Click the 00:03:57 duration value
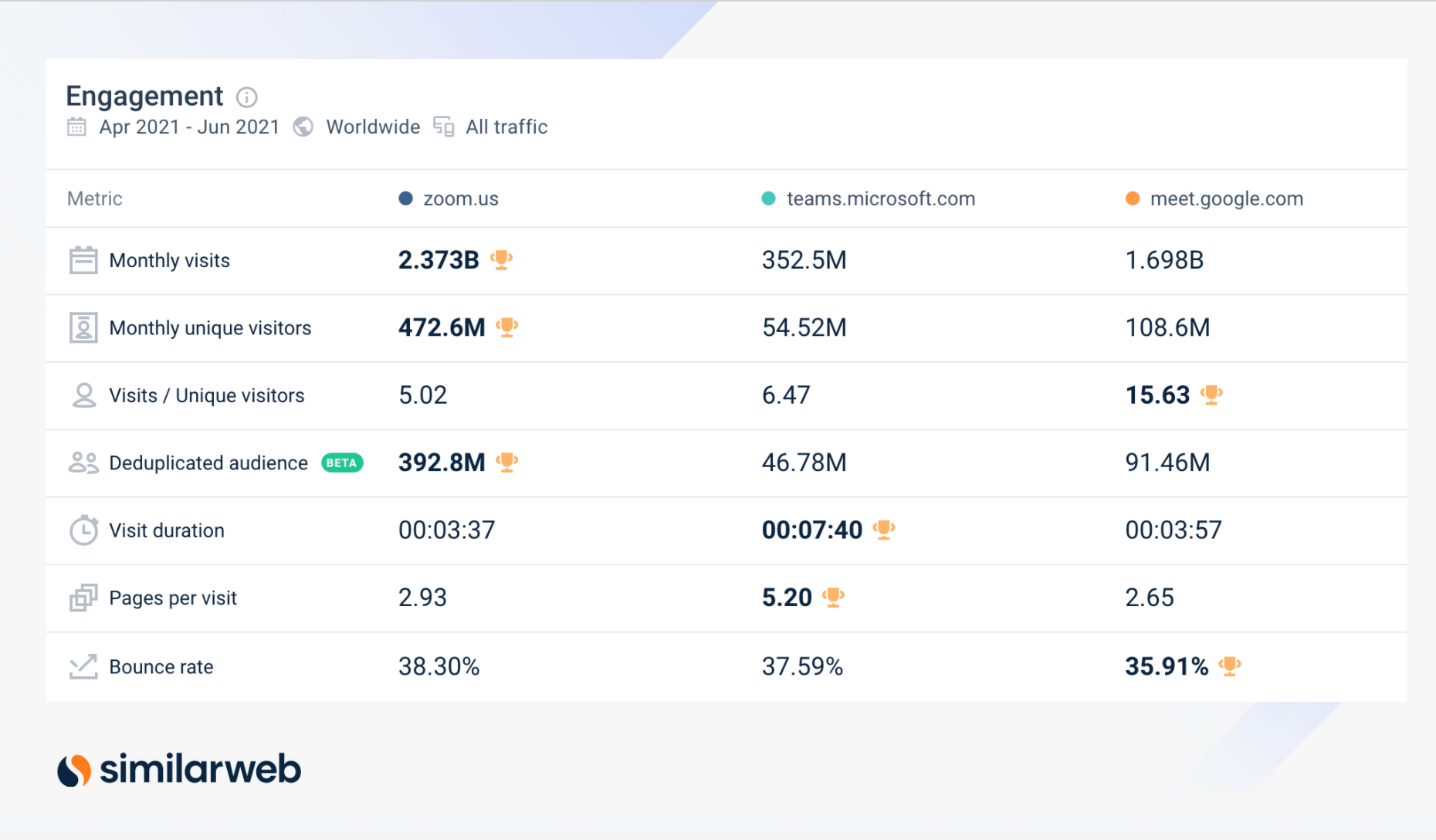The height and width of the screenshot is (840, 1436). point(1174,530)
